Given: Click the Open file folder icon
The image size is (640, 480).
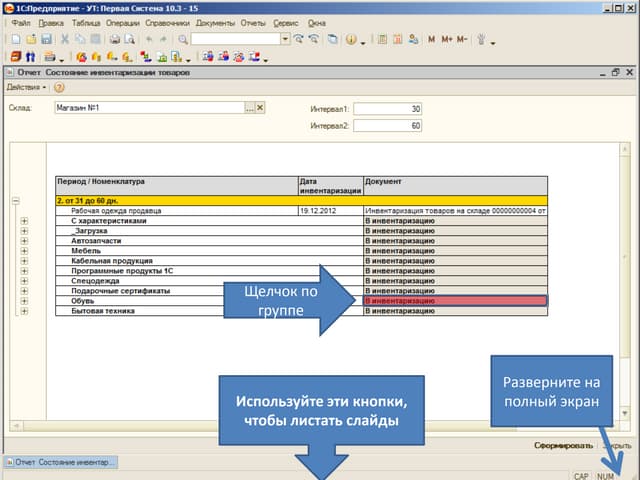Looking at the screenshot, I should coord(31,39).
